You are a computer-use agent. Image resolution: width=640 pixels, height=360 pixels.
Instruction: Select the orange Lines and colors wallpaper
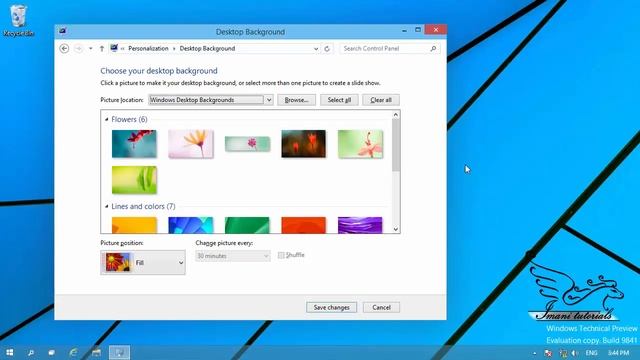tap(134, 225)
